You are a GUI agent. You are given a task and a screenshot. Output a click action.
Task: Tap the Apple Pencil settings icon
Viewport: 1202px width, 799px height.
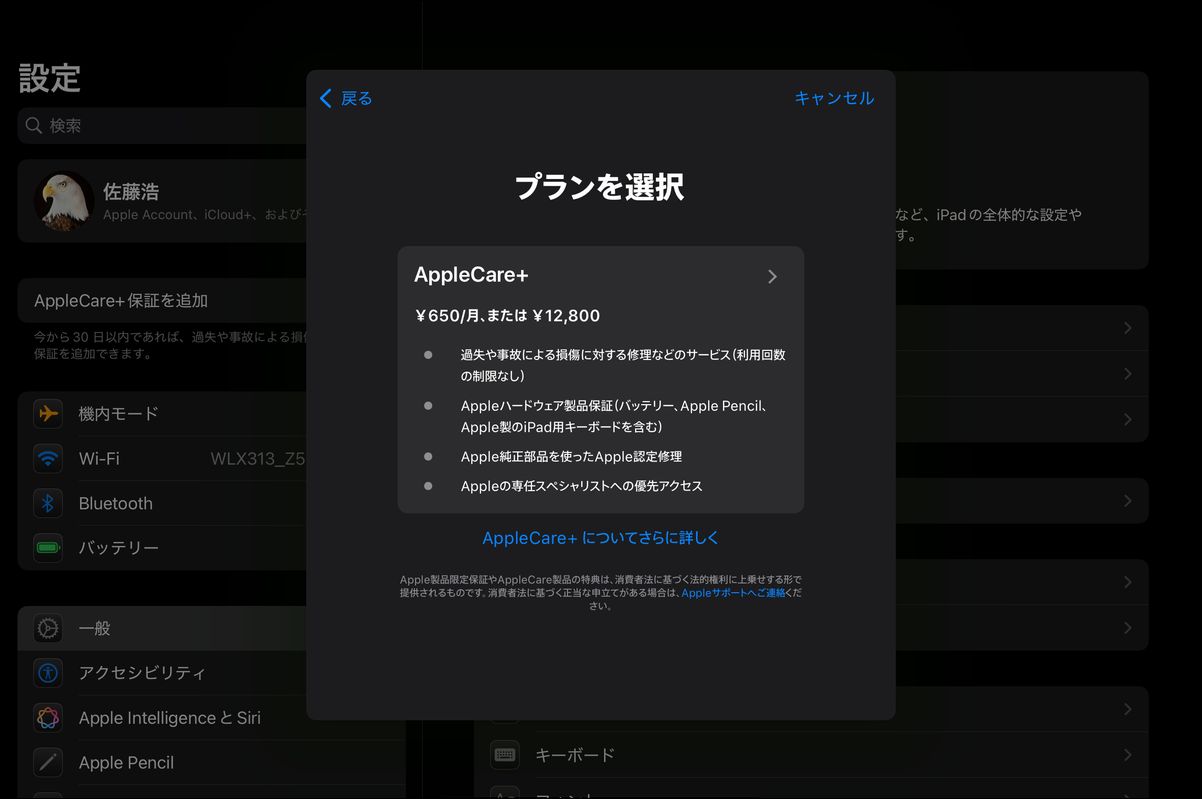pyautogui.click(x=48, y=762)
